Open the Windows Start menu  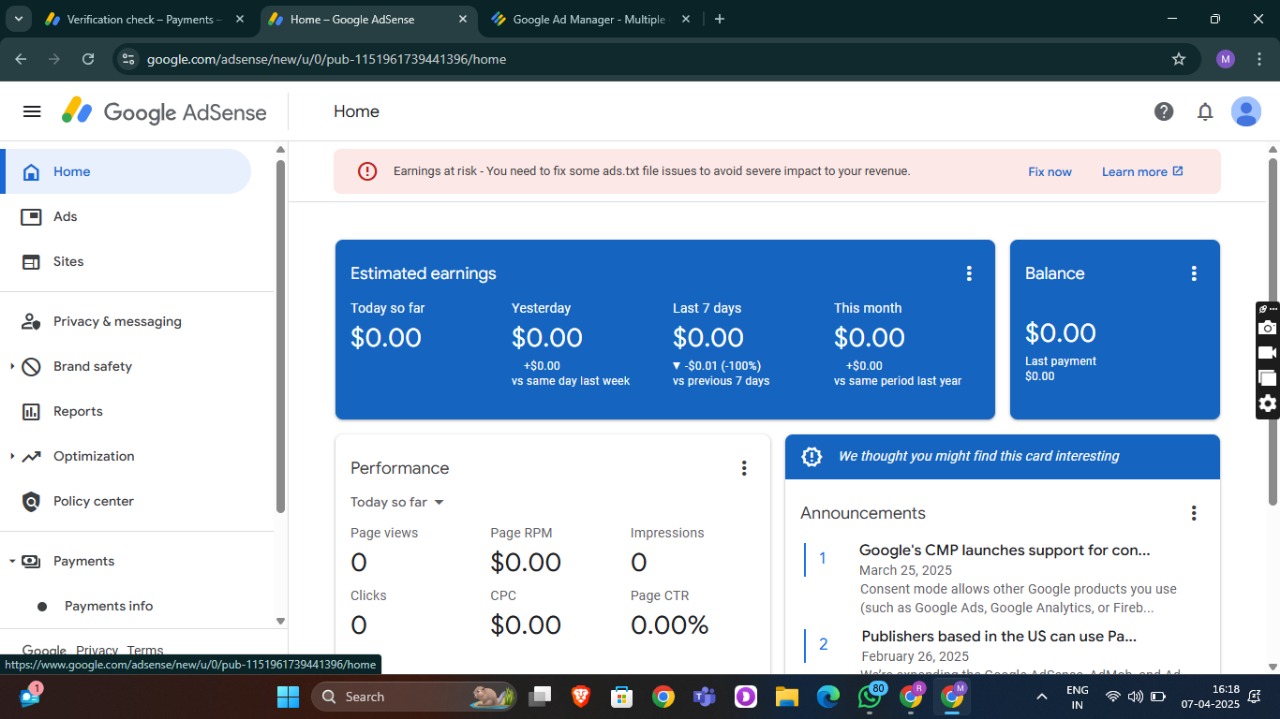pyautogui.click(x=288, y=696)
